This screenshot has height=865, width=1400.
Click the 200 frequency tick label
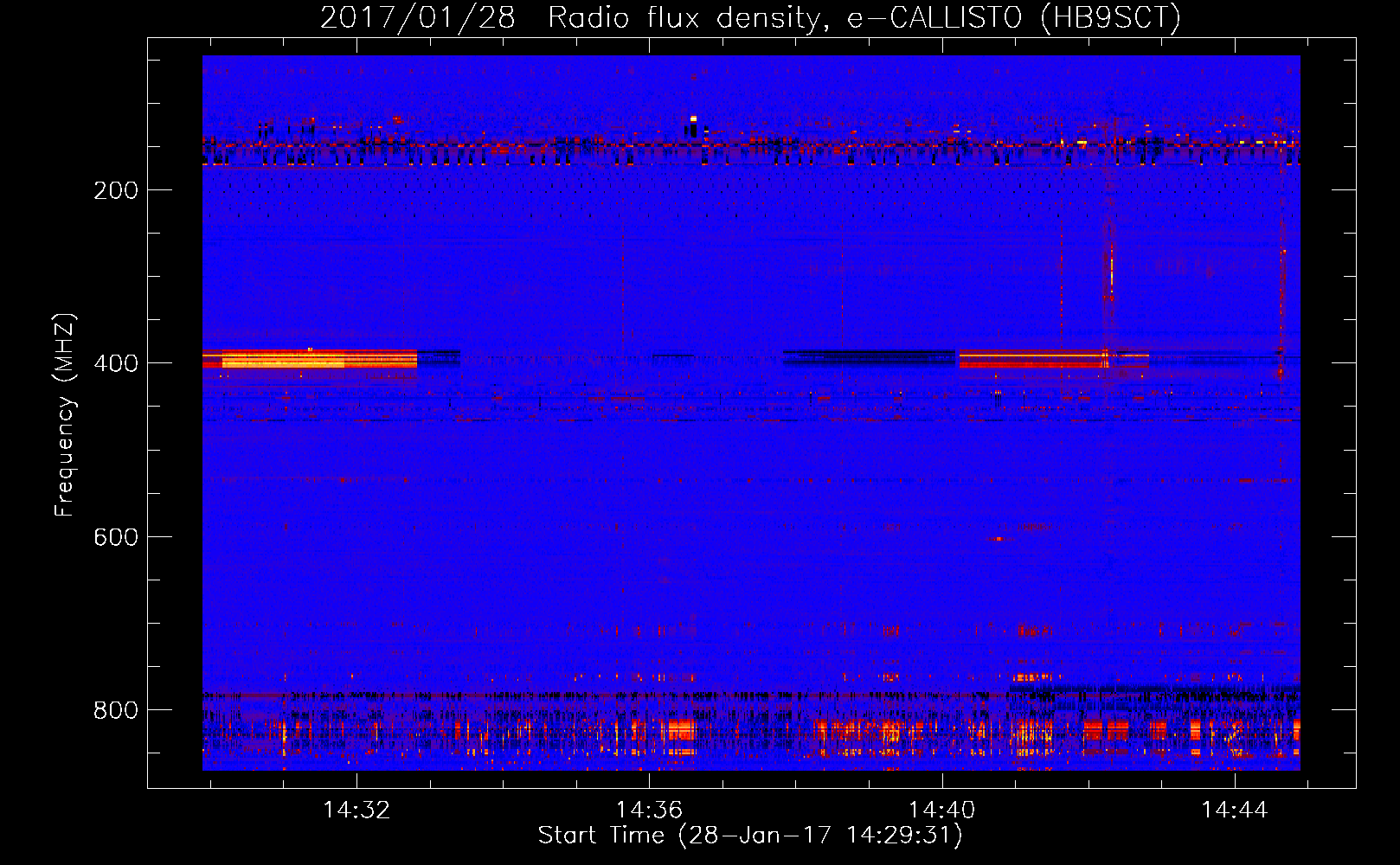click(116, 190)
